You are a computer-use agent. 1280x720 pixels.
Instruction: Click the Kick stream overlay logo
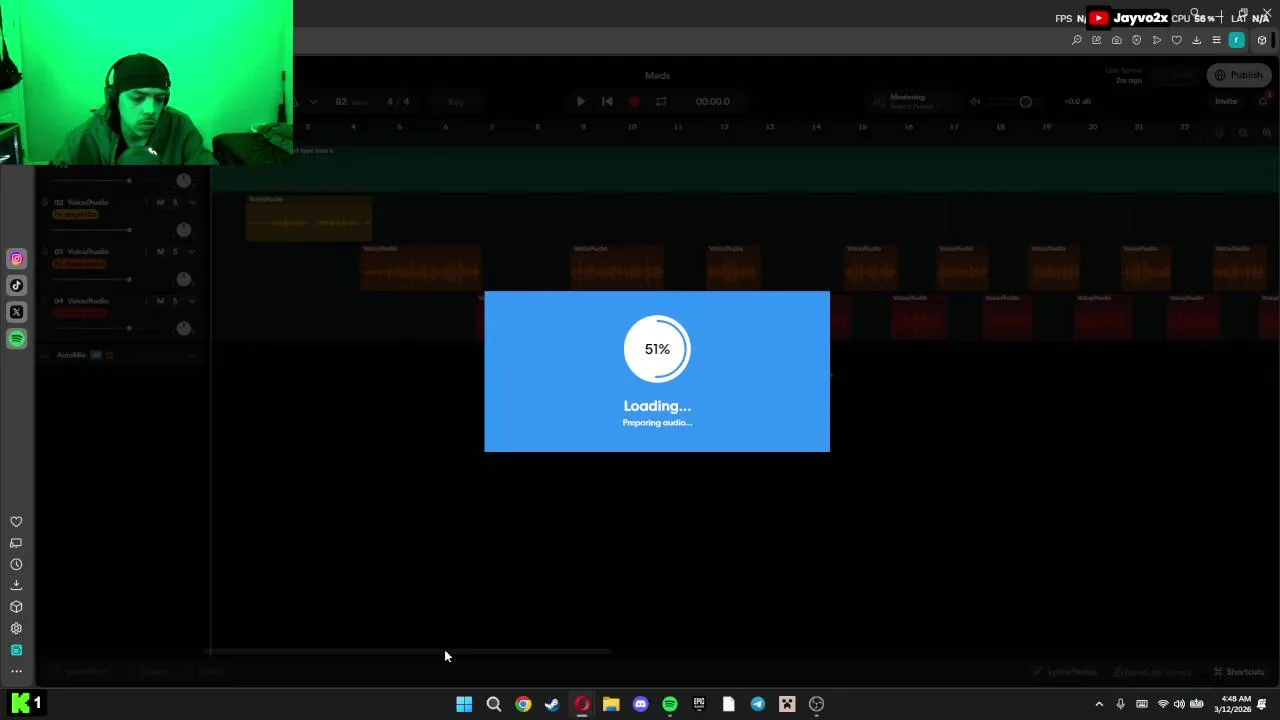[20, 703]
